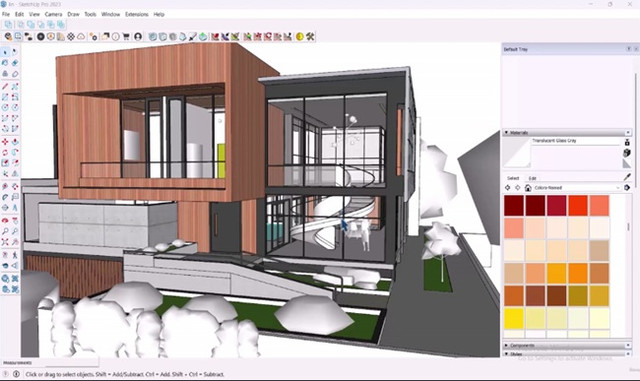The image size is (640, 381).
Task: Click the Measurements input box
Action: click(72, 363)
